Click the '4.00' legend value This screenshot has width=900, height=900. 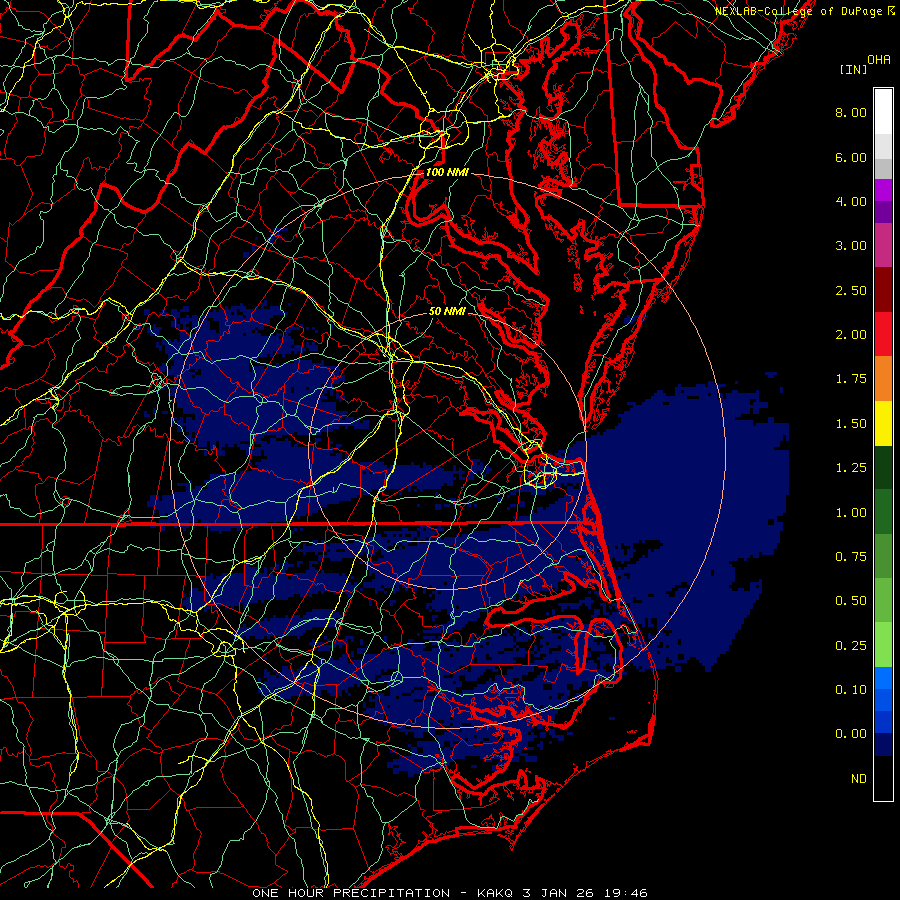click(x=851, y=201)
